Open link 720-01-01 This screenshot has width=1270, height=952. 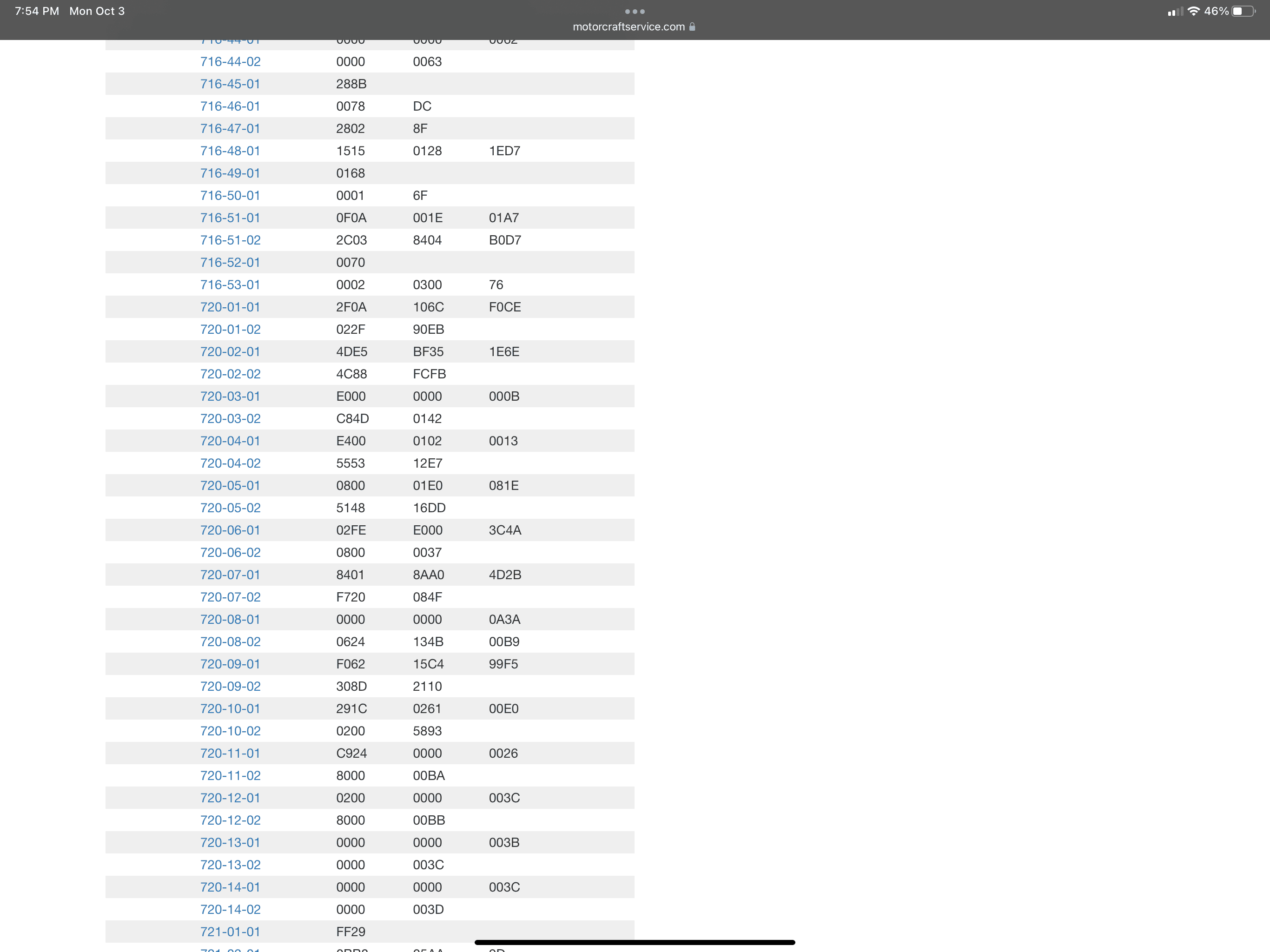(x=230, y=307)
